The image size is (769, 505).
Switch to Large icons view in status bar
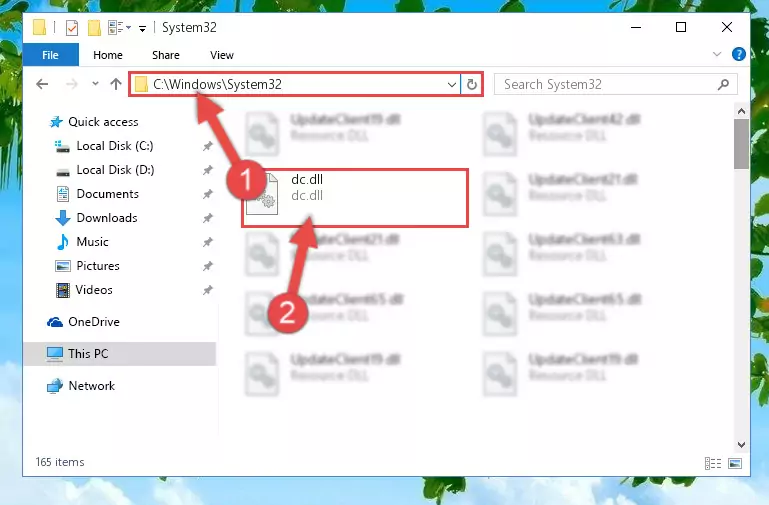(735, 463)
